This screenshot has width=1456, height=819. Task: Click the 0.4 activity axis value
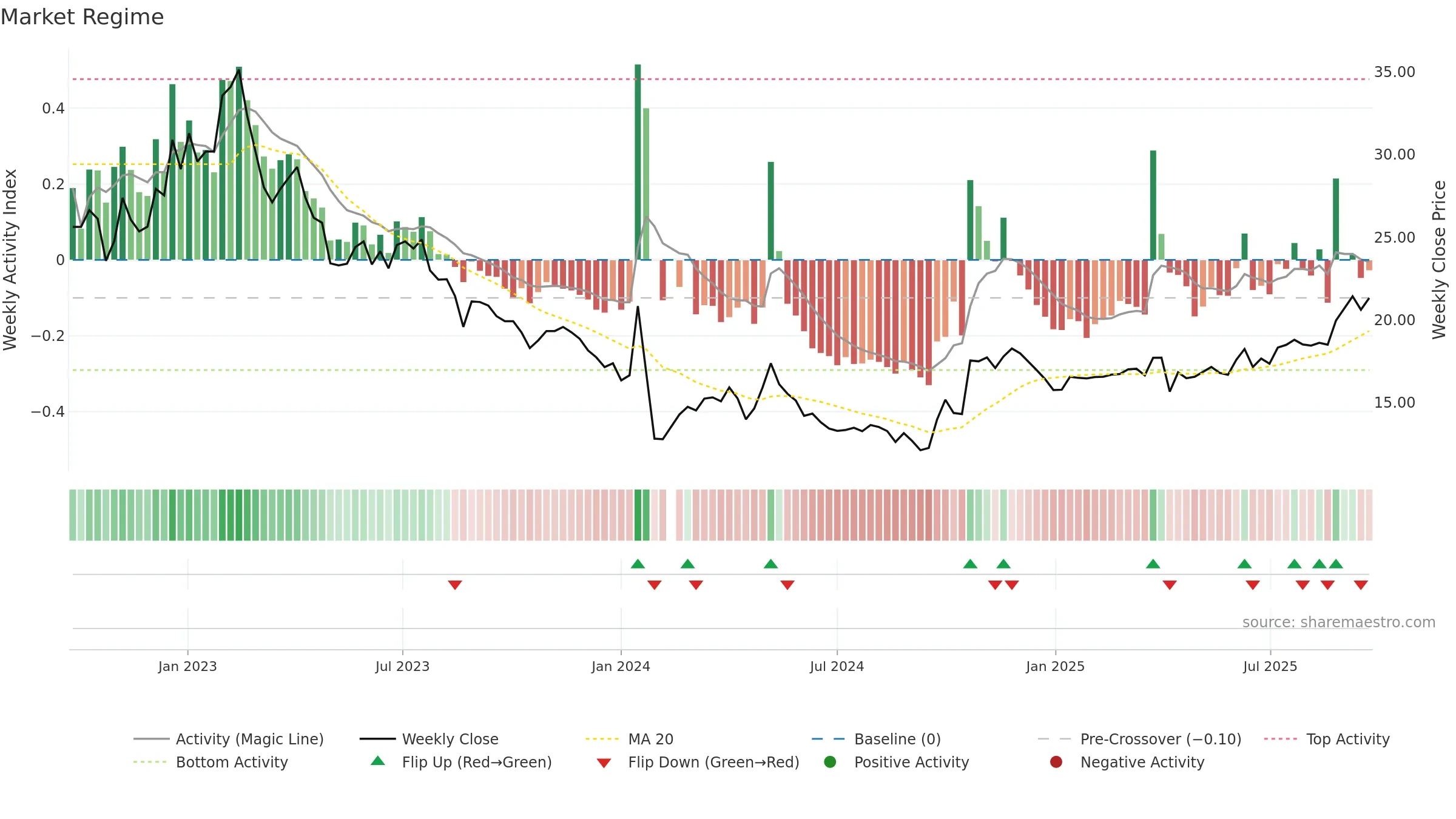[53, 109]
